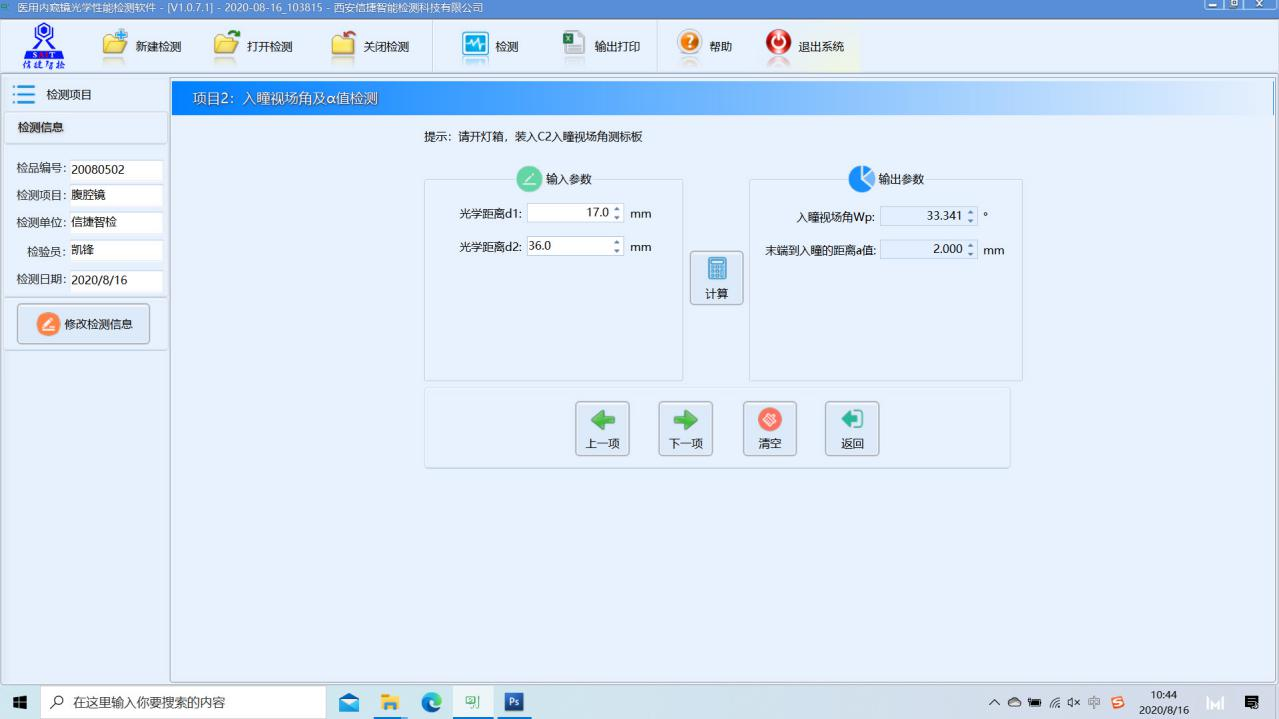Open a test with 打开检测
This screenshot has height=719, width=1279.
pyautogui.click(x=229, y=46)
